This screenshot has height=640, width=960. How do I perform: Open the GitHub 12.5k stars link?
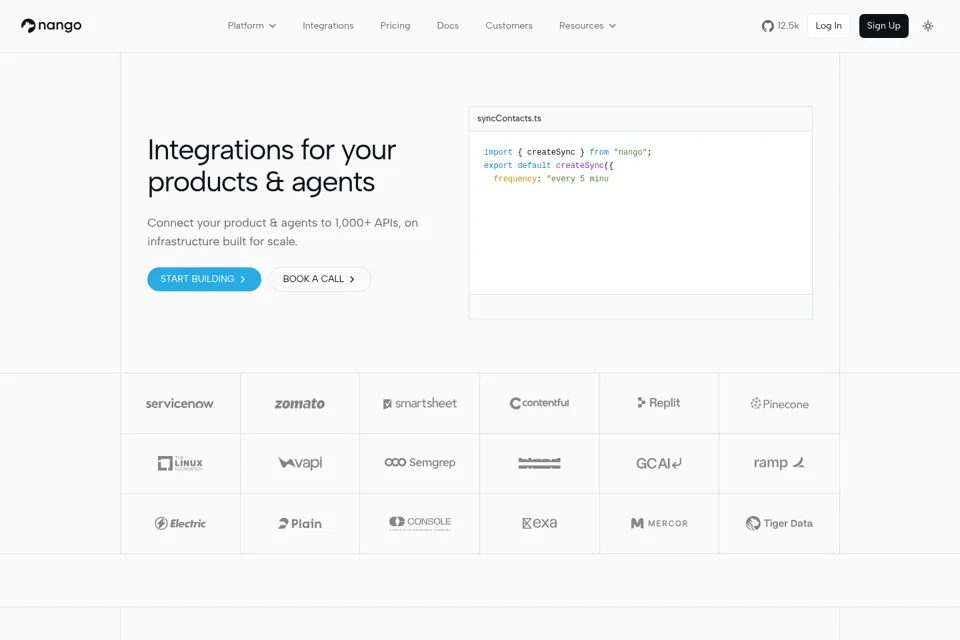point(780,26)
